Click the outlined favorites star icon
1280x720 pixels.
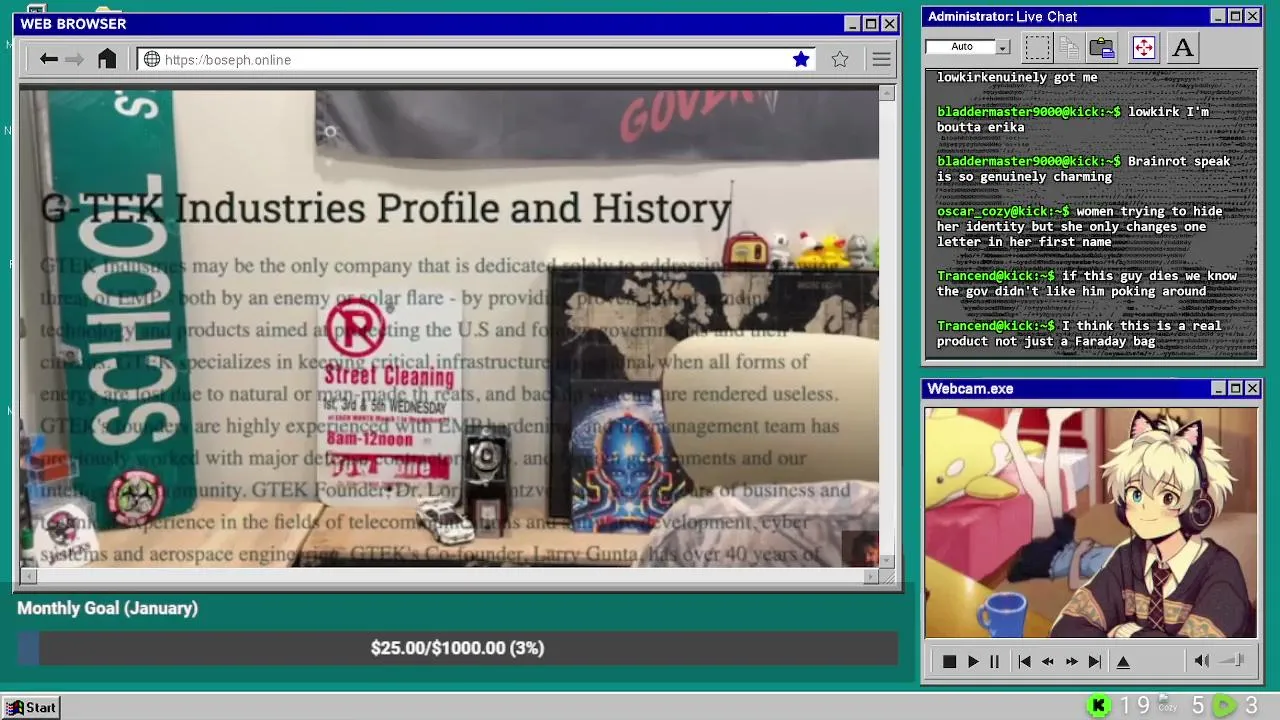click(x=840, y=59)
